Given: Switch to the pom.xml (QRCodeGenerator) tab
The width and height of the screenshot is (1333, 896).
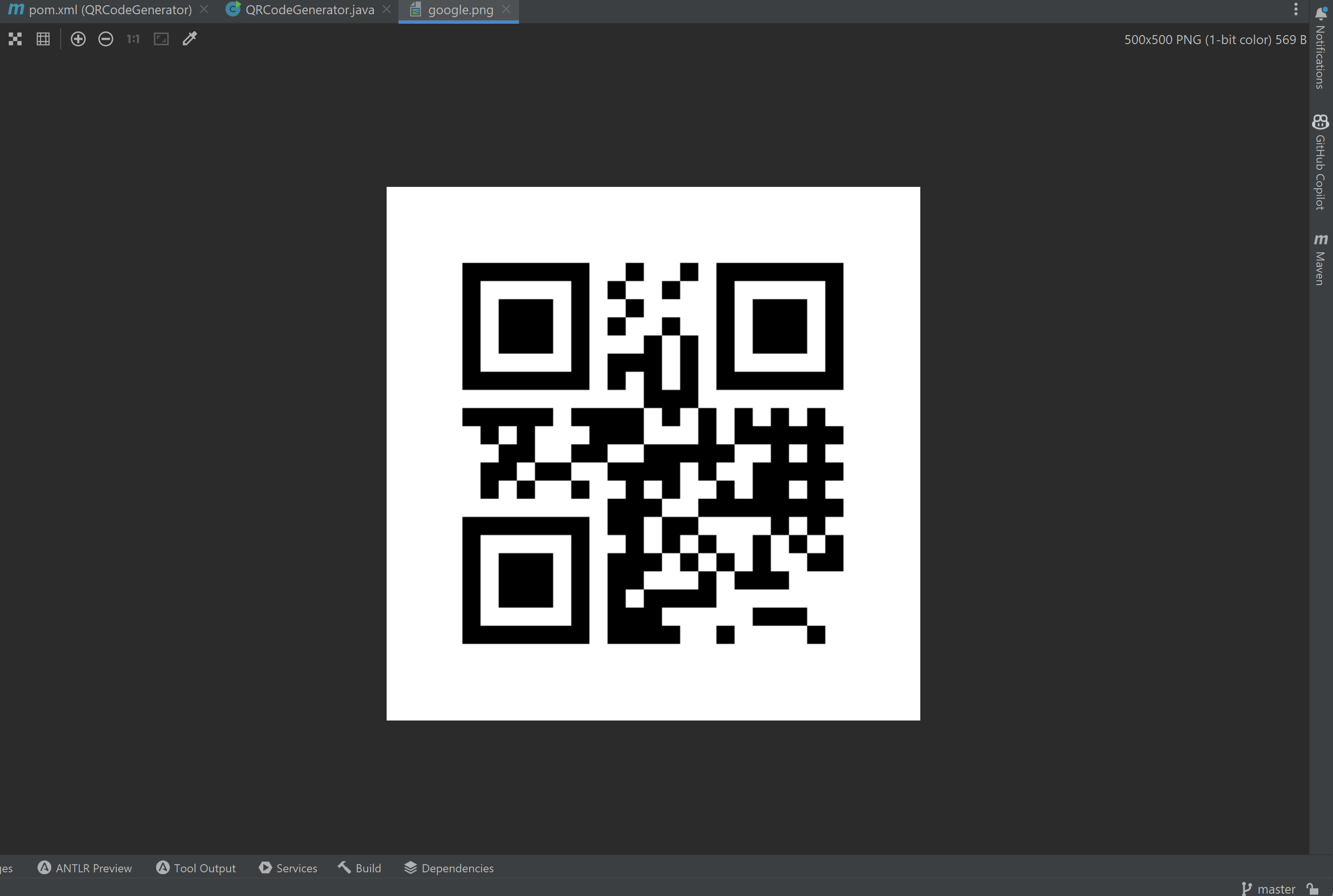Looking at the screenshot, I should [x=110, y=9].
